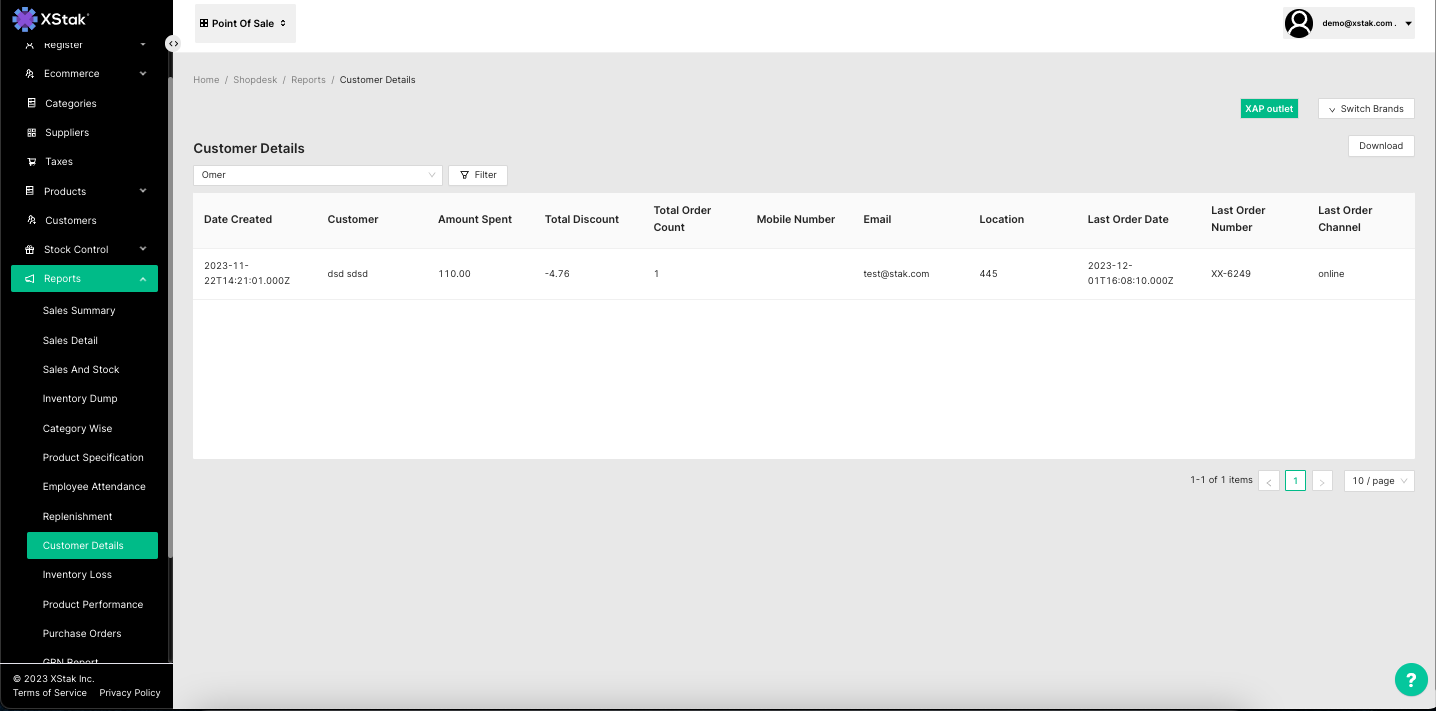Screen dimensions: 1436x711
Task: Click the Categories sidebar icon
Action: [x=31, y=103]
